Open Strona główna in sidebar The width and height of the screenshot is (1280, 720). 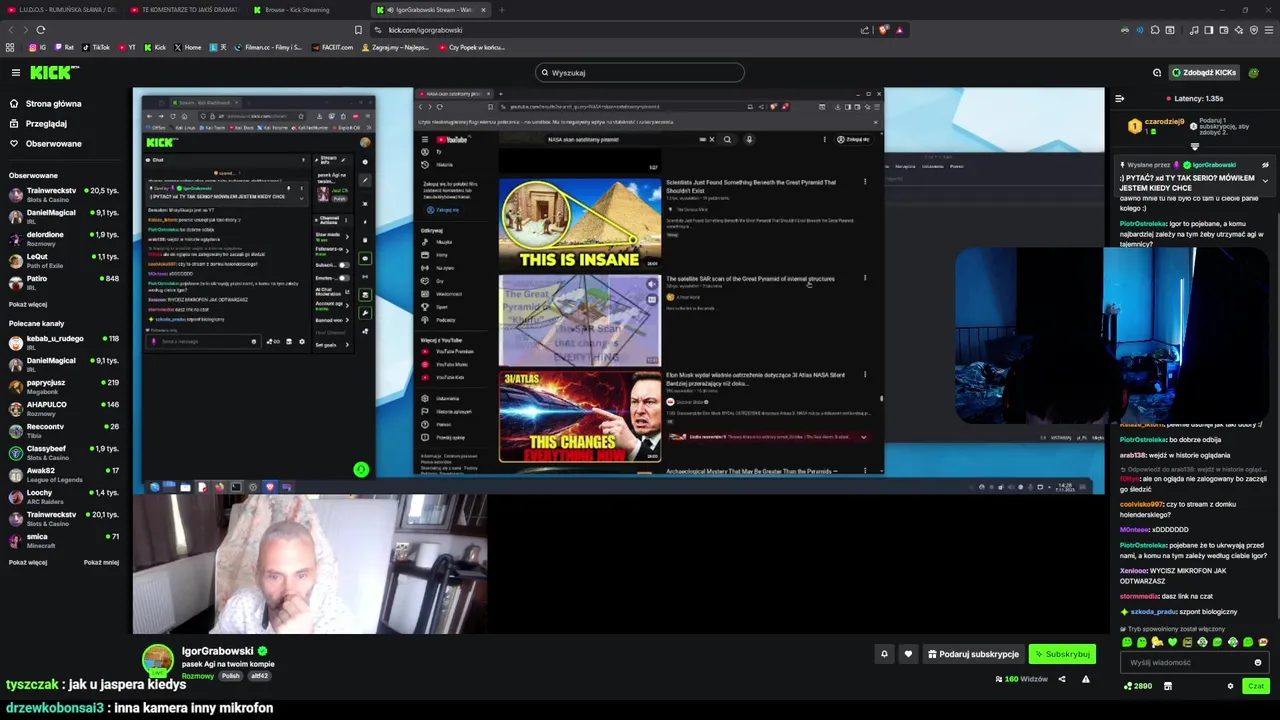(x=53, y=103)
